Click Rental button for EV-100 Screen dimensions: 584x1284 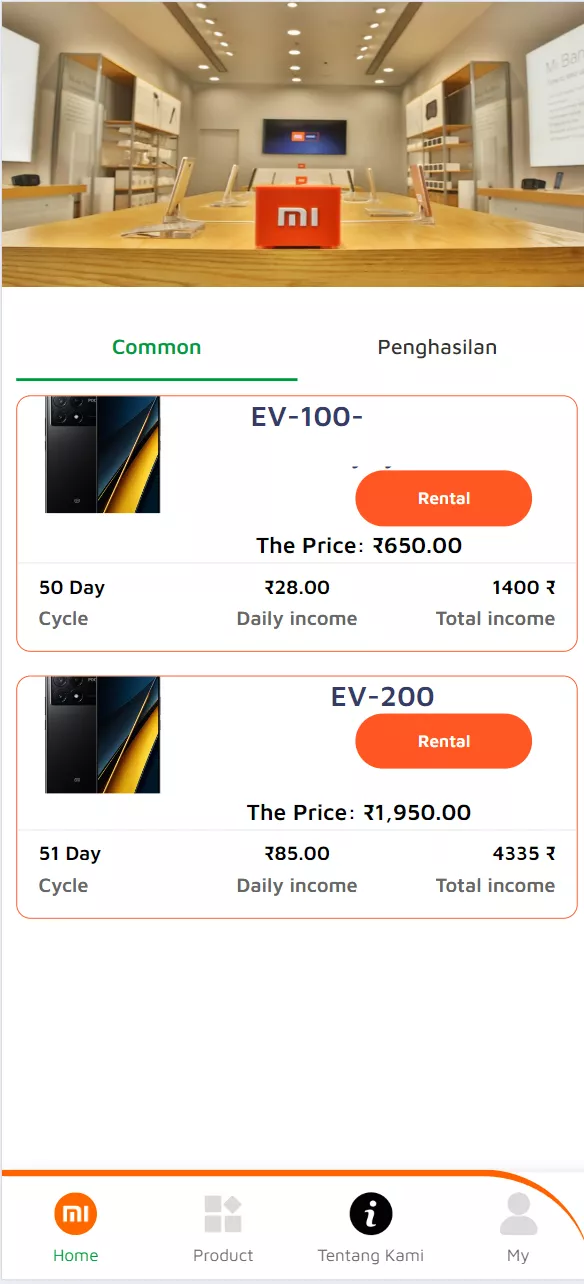coord(444,498)
